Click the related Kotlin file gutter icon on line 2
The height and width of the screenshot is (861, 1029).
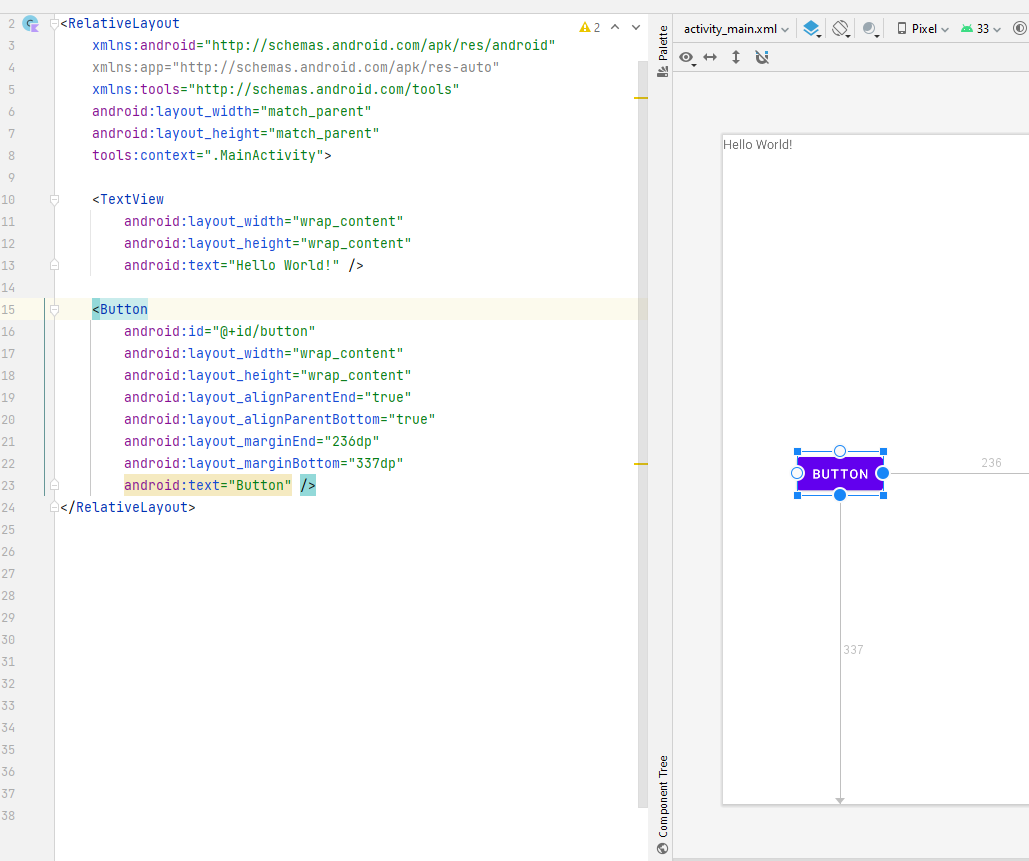31,24
